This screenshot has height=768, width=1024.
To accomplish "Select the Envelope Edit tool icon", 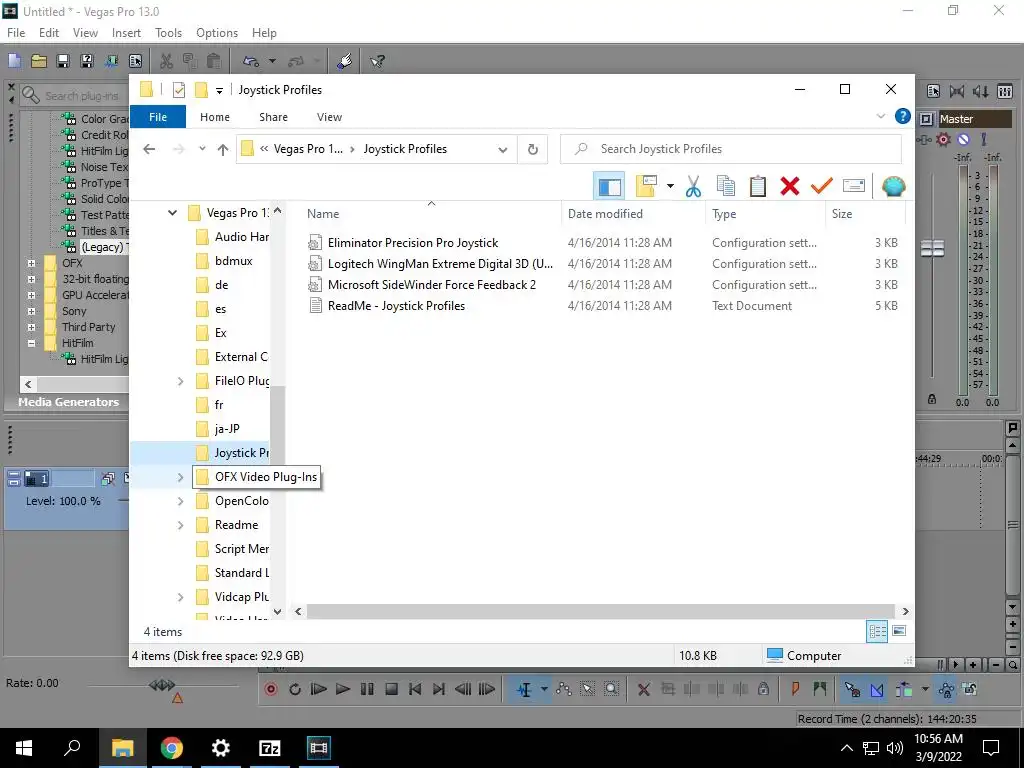I will [564, 689].
